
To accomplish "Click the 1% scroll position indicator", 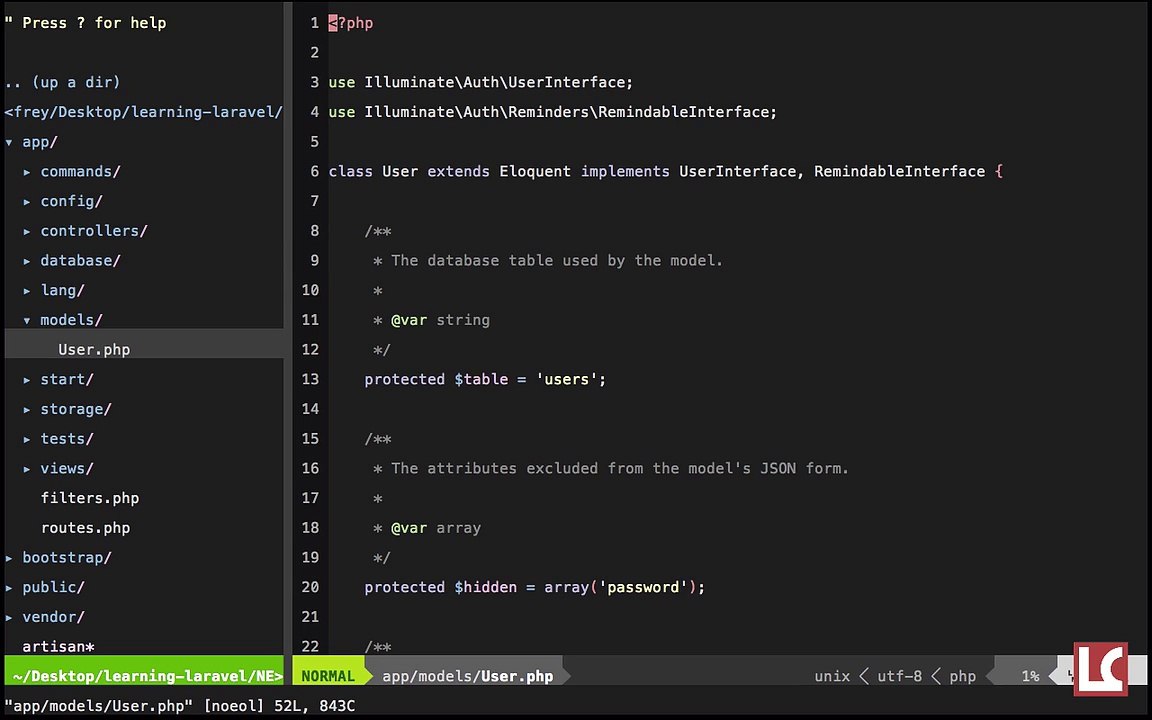I will tap(1030, 676).
